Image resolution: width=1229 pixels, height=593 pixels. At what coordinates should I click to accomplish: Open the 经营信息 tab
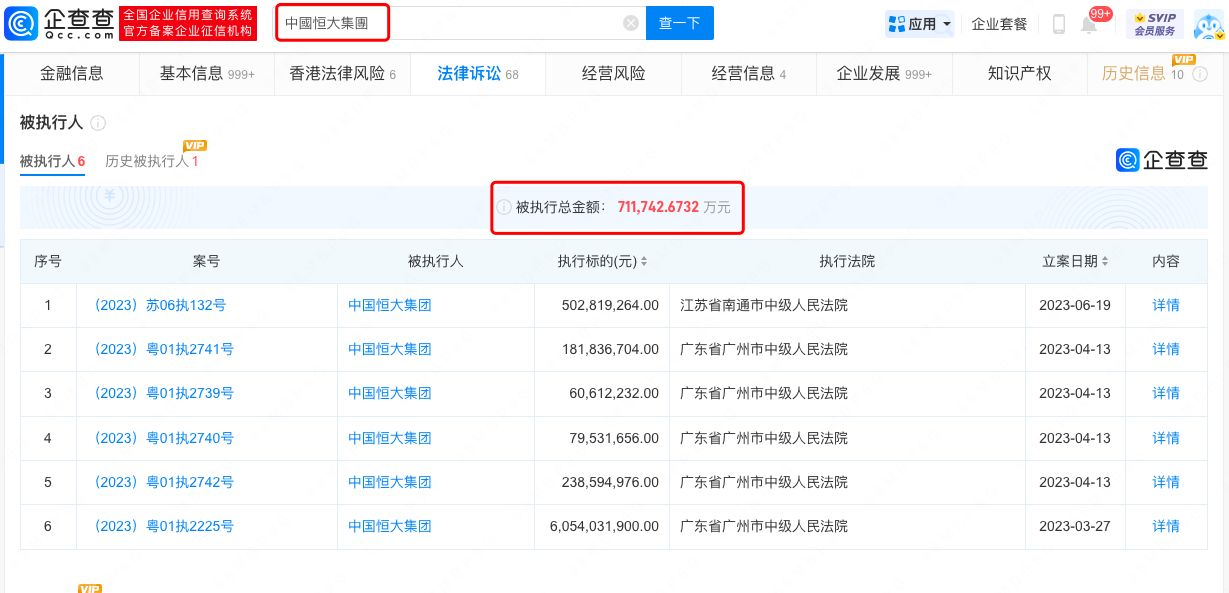[749, 73]
